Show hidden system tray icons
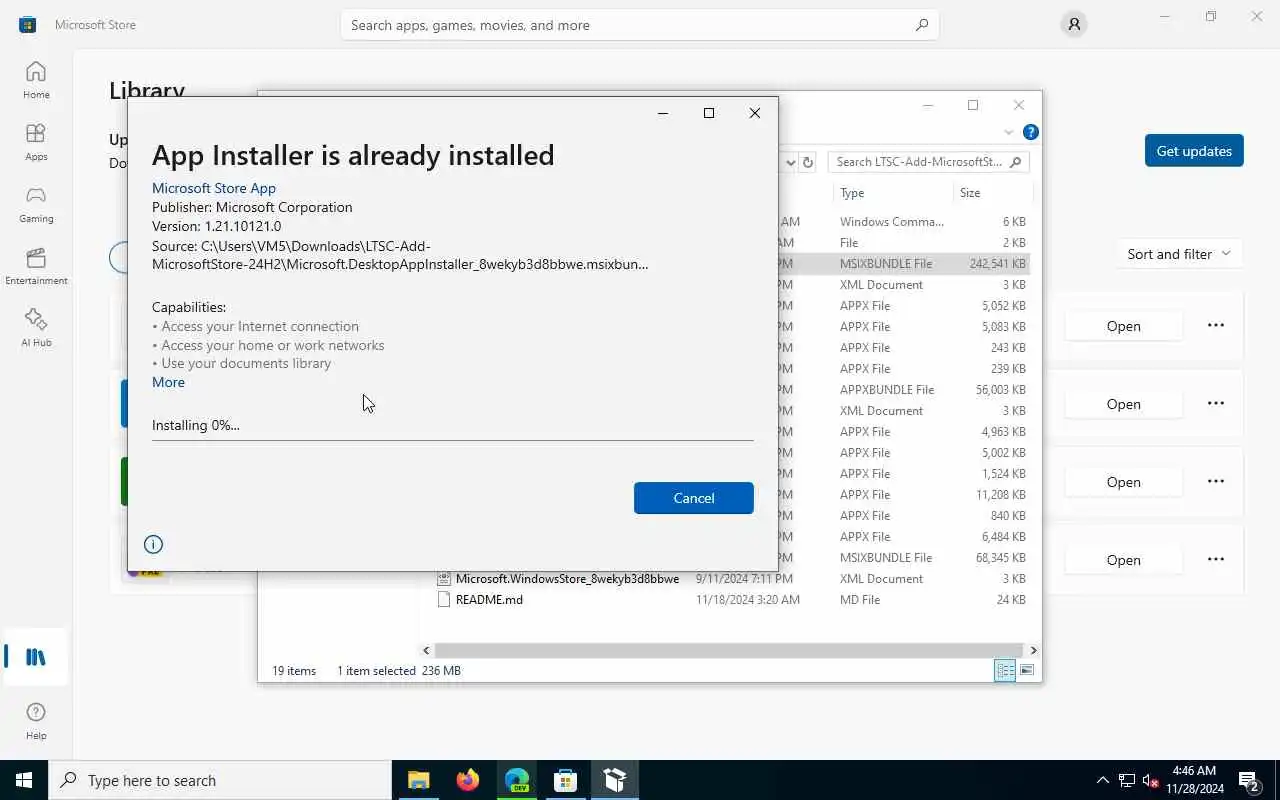This screenshot has width=1280, height=800. coord(1103,780)
